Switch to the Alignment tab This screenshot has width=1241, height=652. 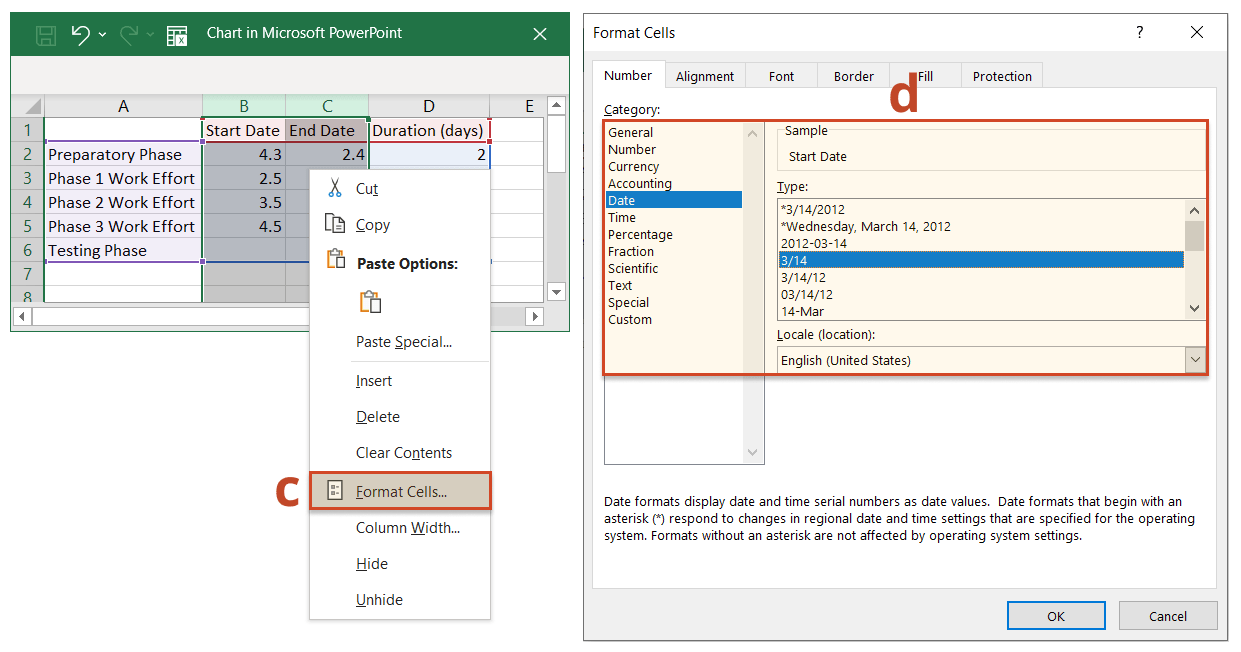[x=705, y=75]
